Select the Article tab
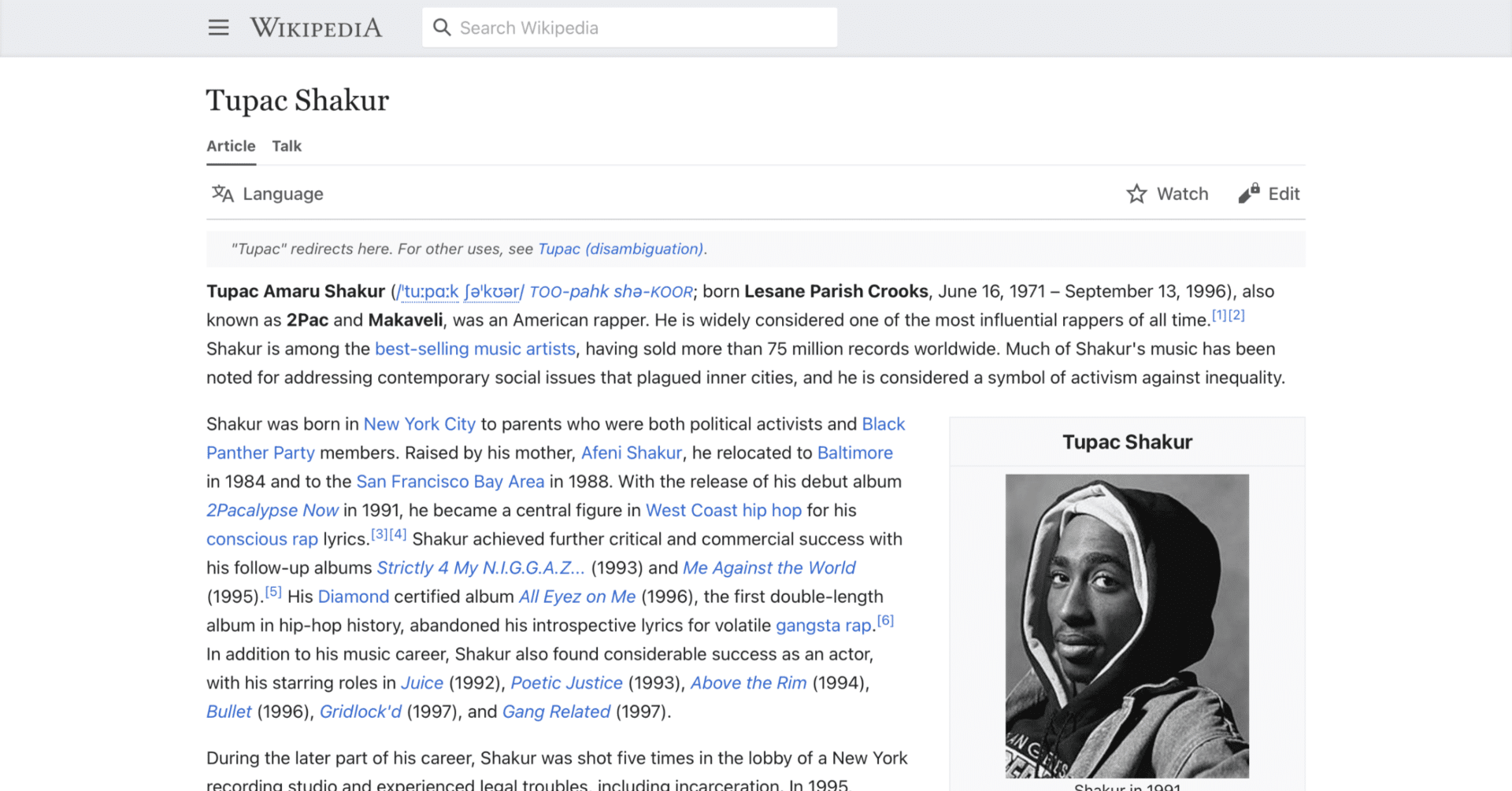 pyautogui.click(x=230, y=146)
